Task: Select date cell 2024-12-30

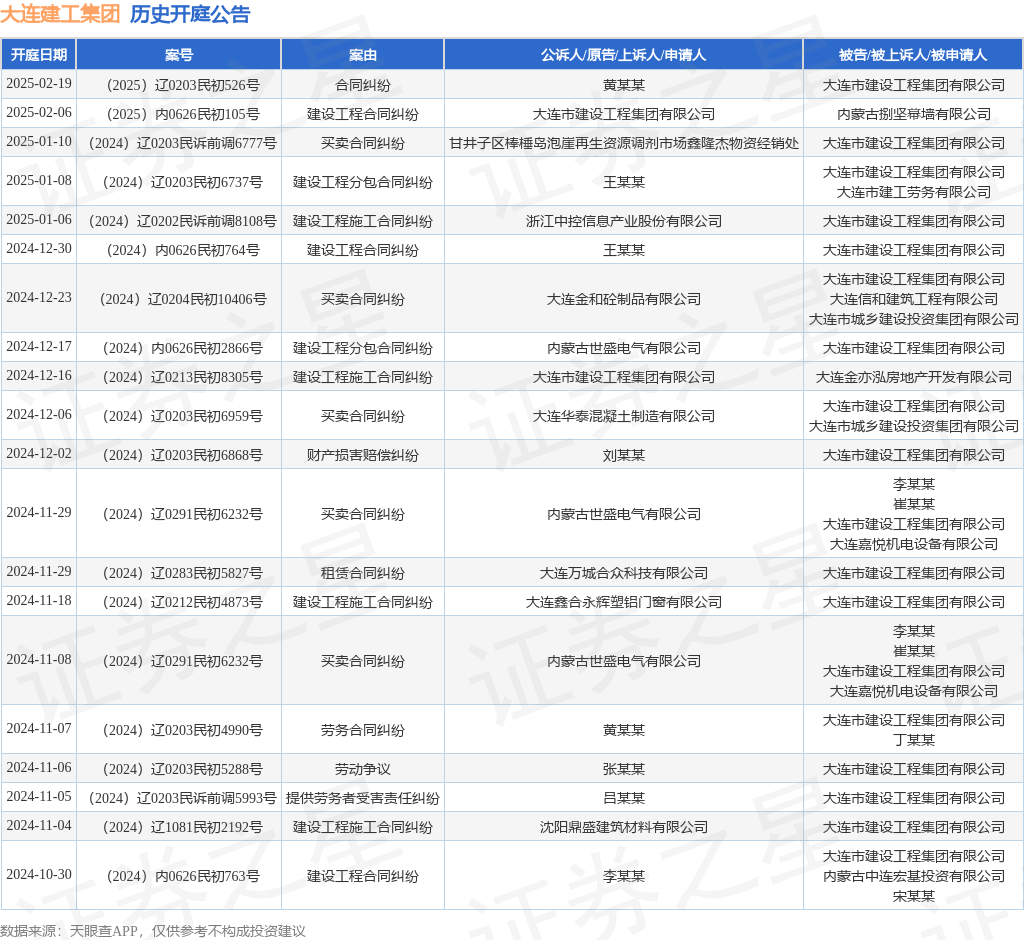Action: [39, 249]
